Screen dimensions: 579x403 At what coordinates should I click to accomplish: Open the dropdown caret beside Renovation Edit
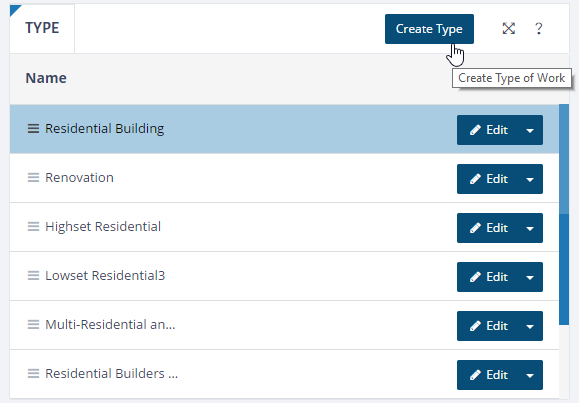tap(530, 179)
